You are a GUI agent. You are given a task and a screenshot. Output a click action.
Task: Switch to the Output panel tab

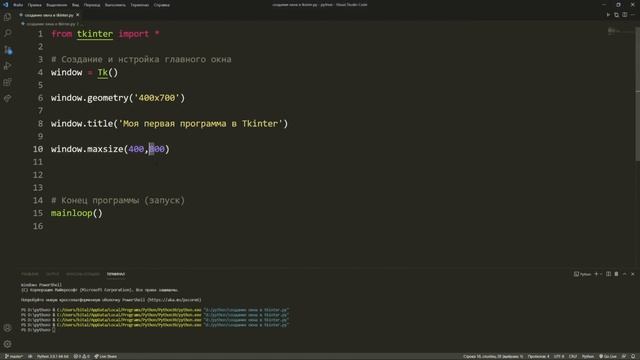(52, 274)
